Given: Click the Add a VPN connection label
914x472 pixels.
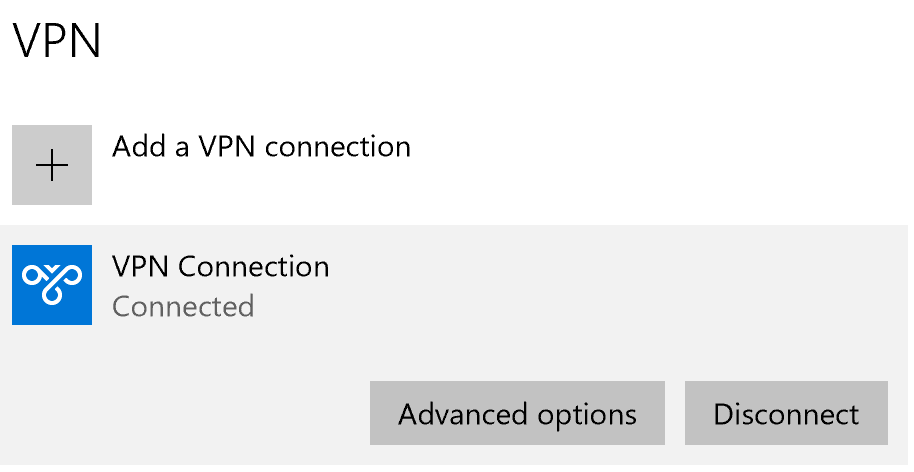Looking at the screenshot, I should 261,147.
